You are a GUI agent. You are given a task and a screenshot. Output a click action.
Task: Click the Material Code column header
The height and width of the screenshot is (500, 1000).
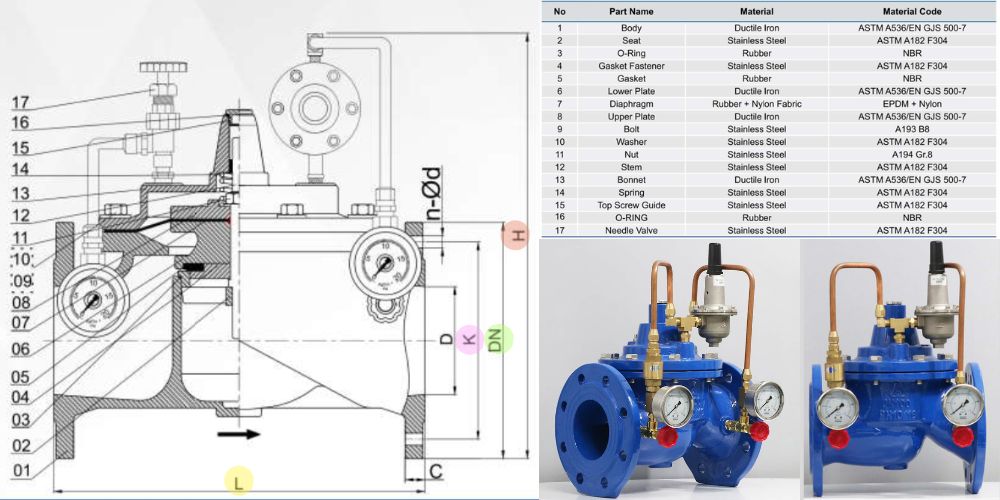910,11
